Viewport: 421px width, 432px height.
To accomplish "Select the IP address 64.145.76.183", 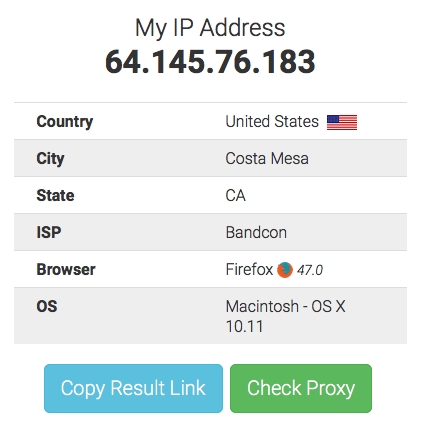I will [x=210, y=62].
